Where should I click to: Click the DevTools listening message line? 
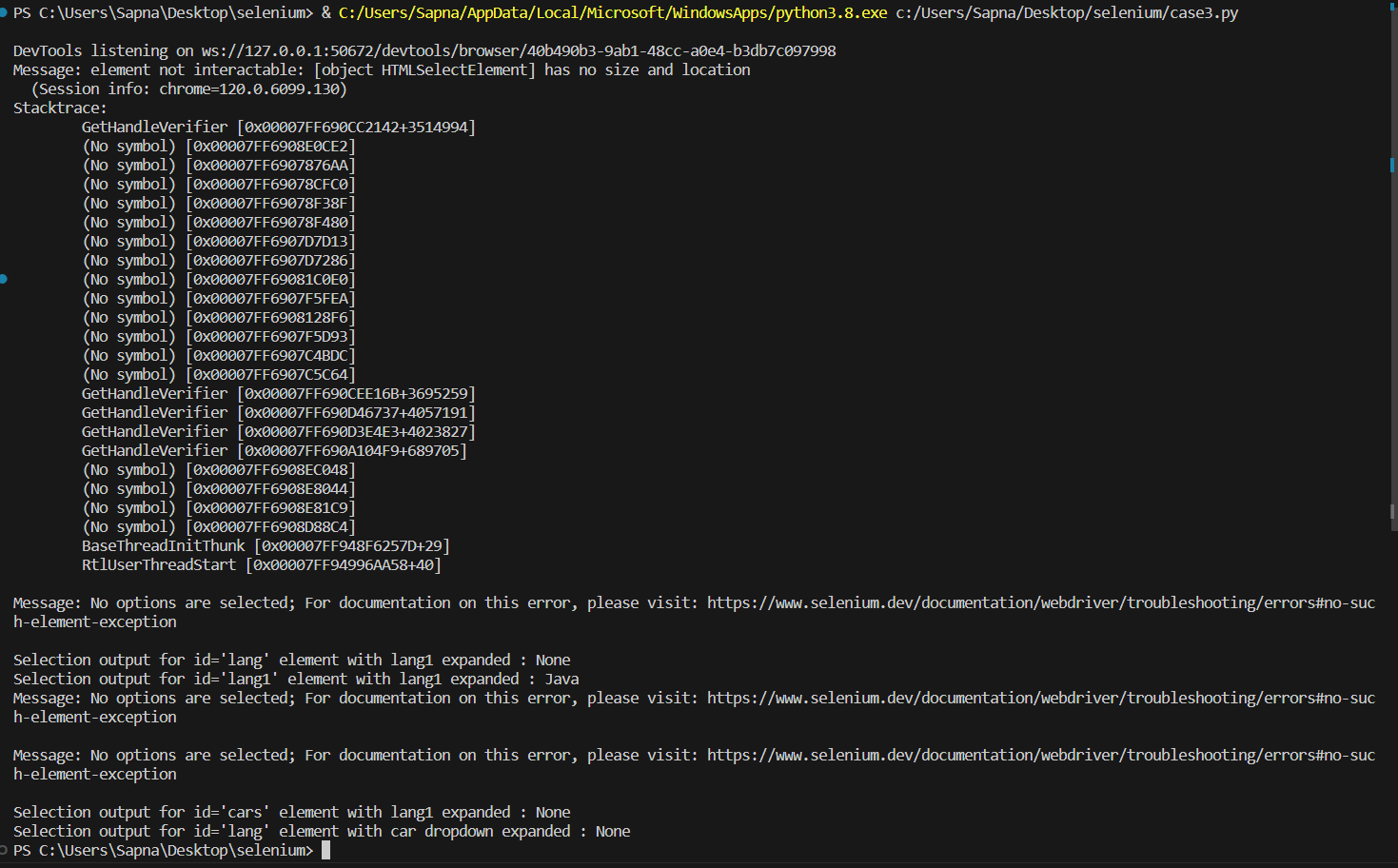423,50
